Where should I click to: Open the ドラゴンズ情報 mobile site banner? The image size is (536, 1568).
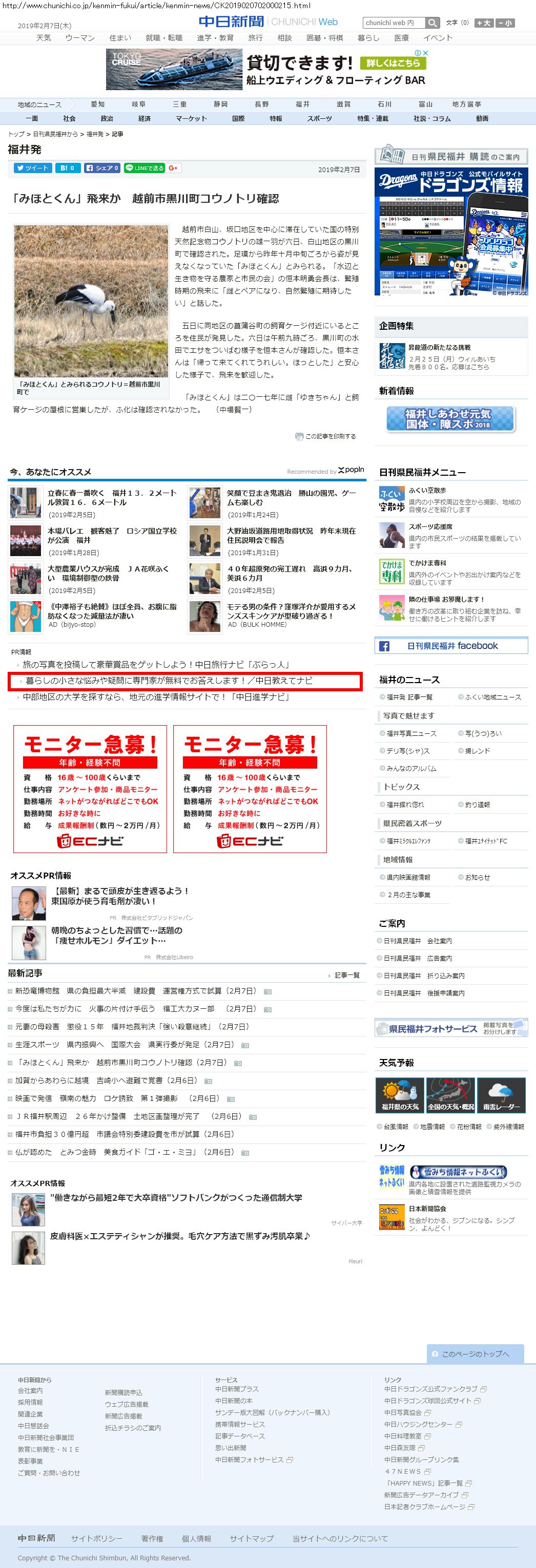pyautogui.click(x=451, y=231)
